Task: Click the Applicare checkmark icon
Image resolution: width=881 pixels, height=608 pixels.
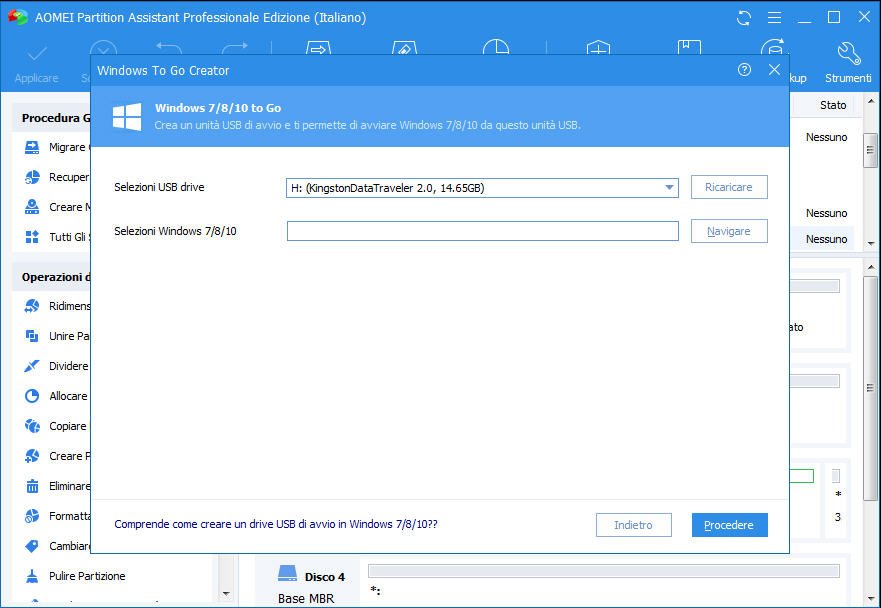Action: pyautogui.click(x=37, y=55)
